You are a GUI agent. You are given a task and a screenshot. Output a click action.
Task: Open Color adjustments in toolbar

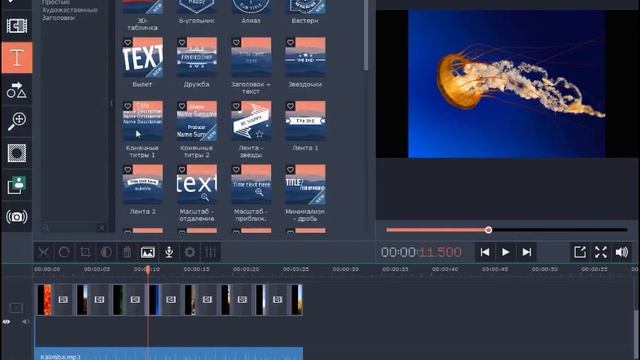click(106, 252)
